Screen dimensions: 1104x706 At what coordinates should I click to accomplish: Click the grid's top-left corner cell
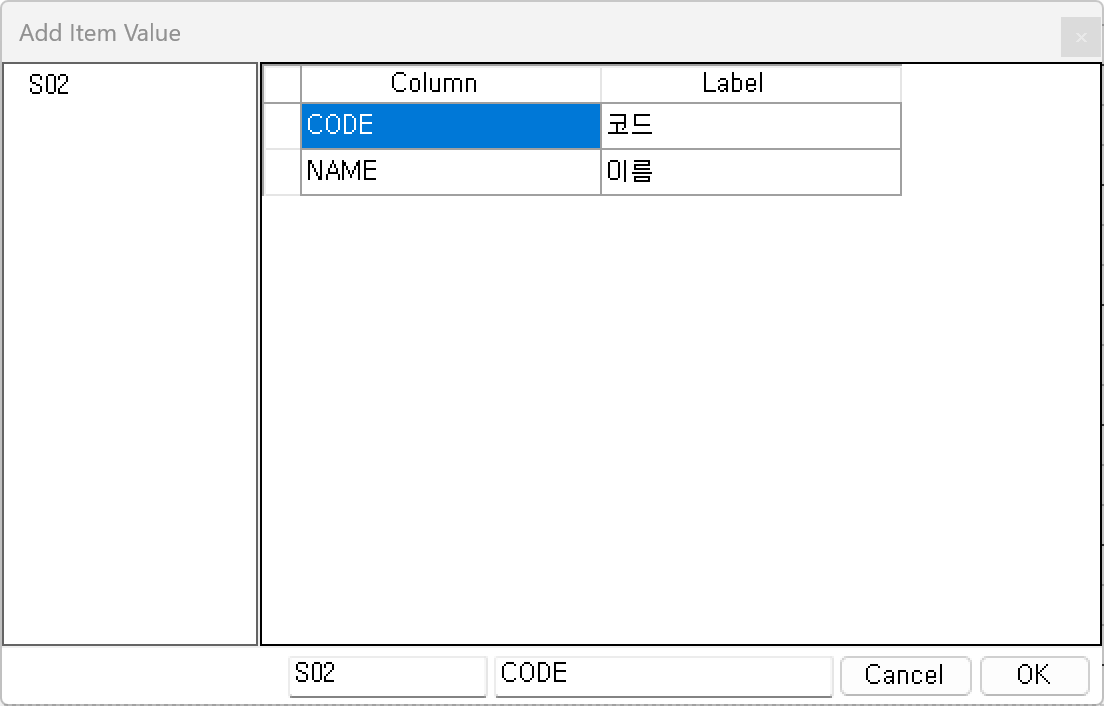coord(282,84)
